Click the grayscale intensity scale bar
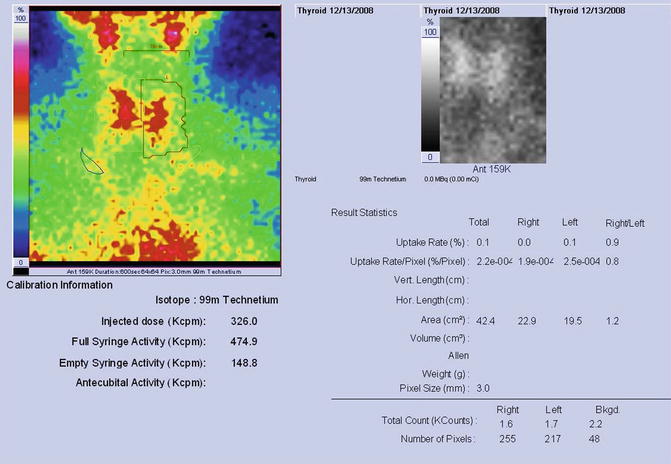This screenshot has height=464, width=671. click(x=431, y=95)
